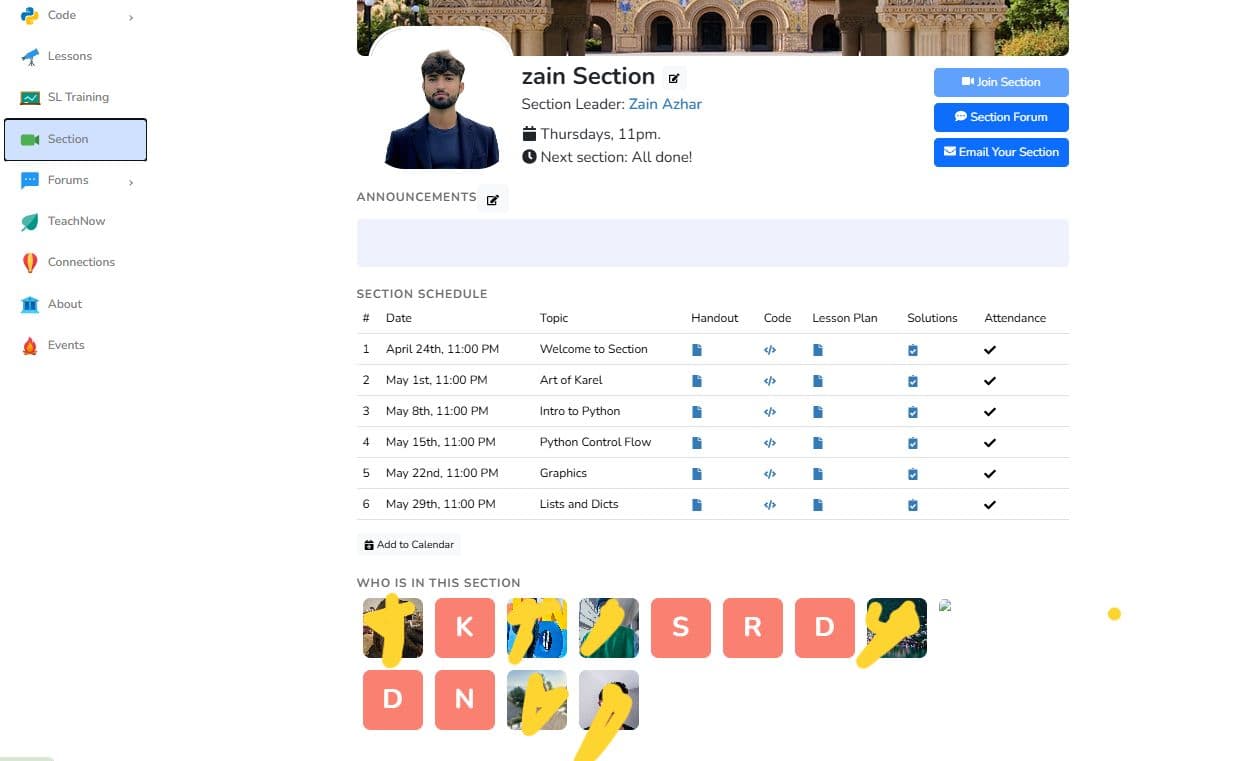Open the handout icon for Welcome to Section

697,349
